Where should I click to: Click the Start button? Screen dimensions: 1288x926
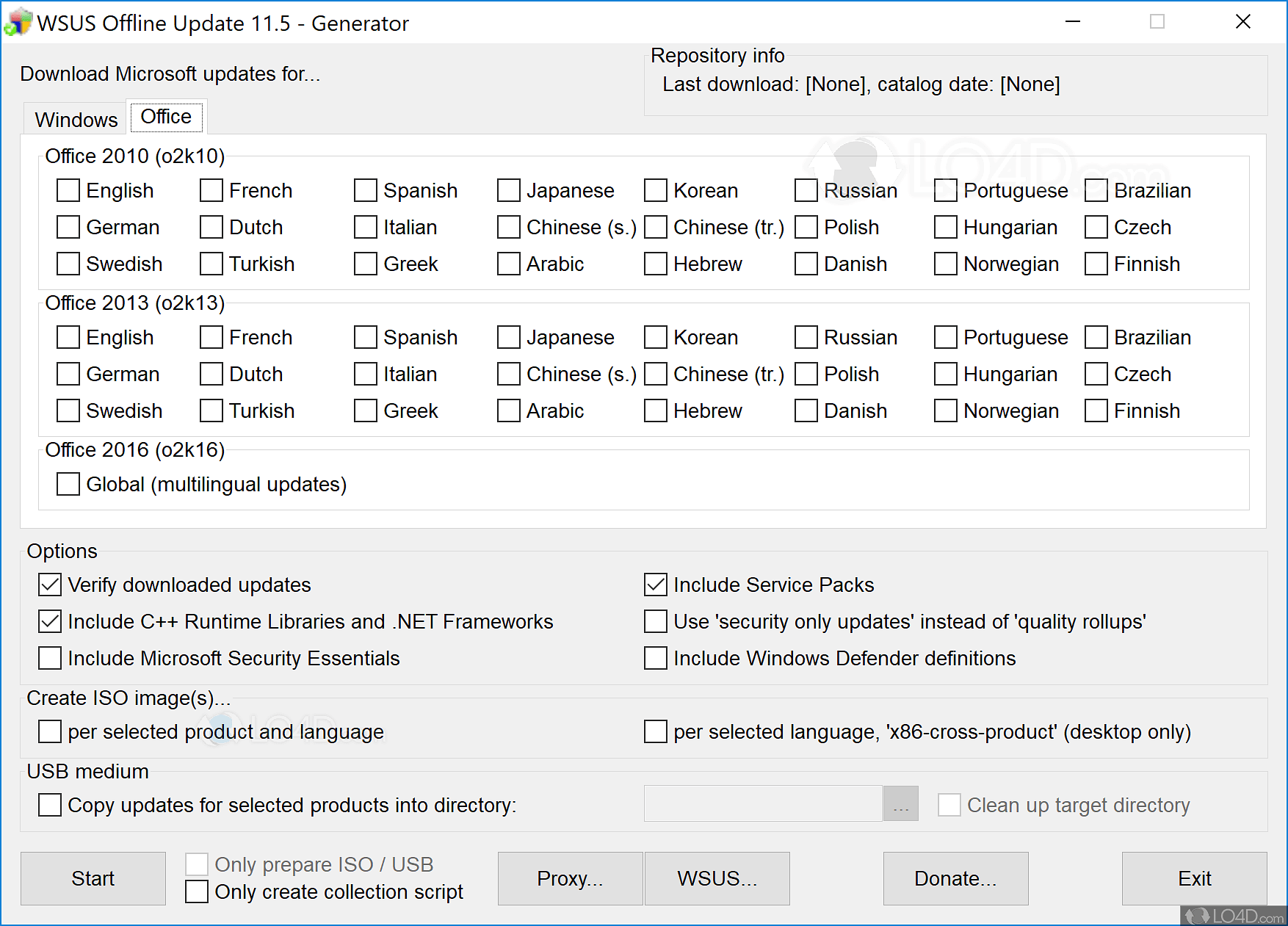(93, 878)
